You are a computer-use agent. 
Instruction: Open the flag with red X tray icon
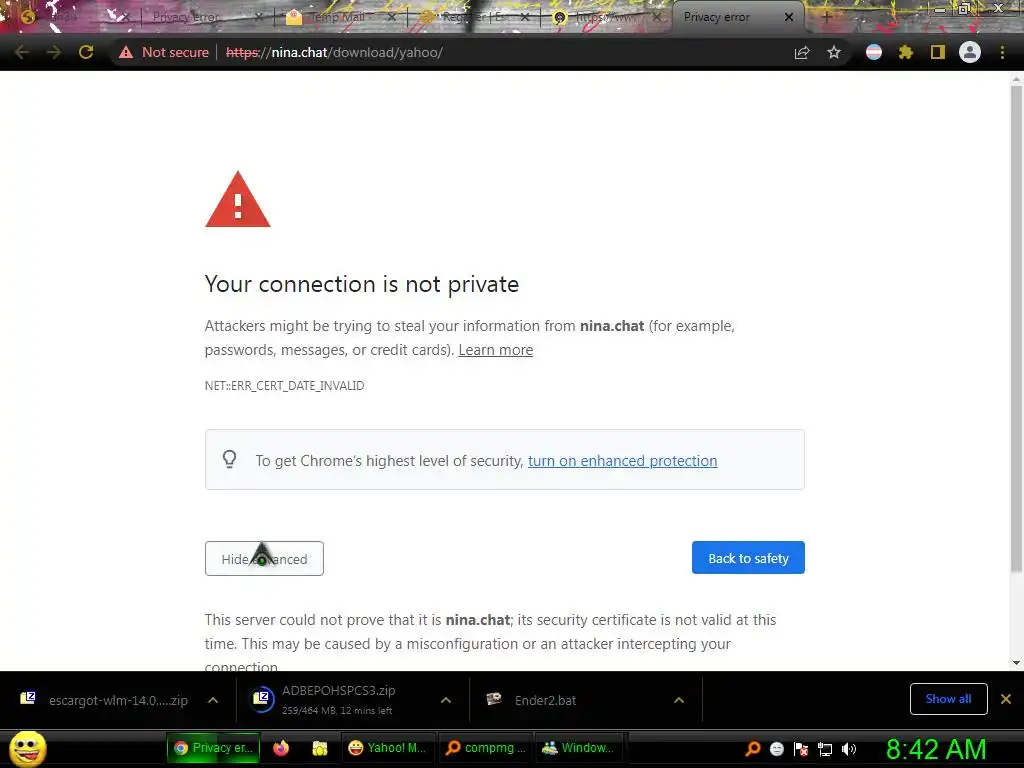tap(801, 749)
